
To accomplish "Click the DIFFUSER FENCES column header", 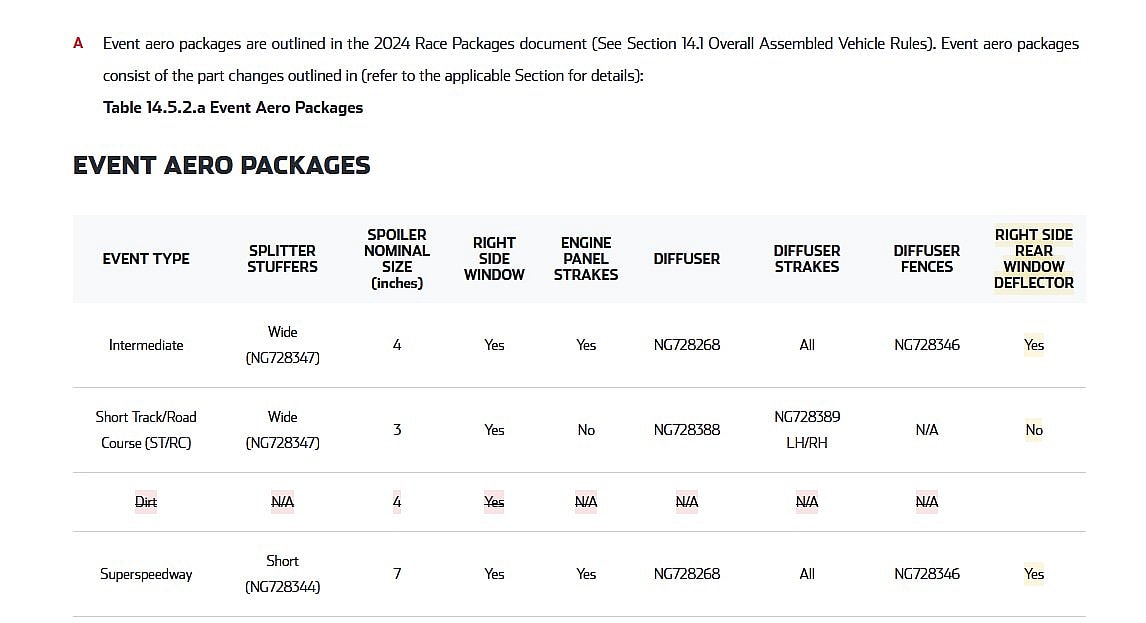I will click(x=926, y=258).
